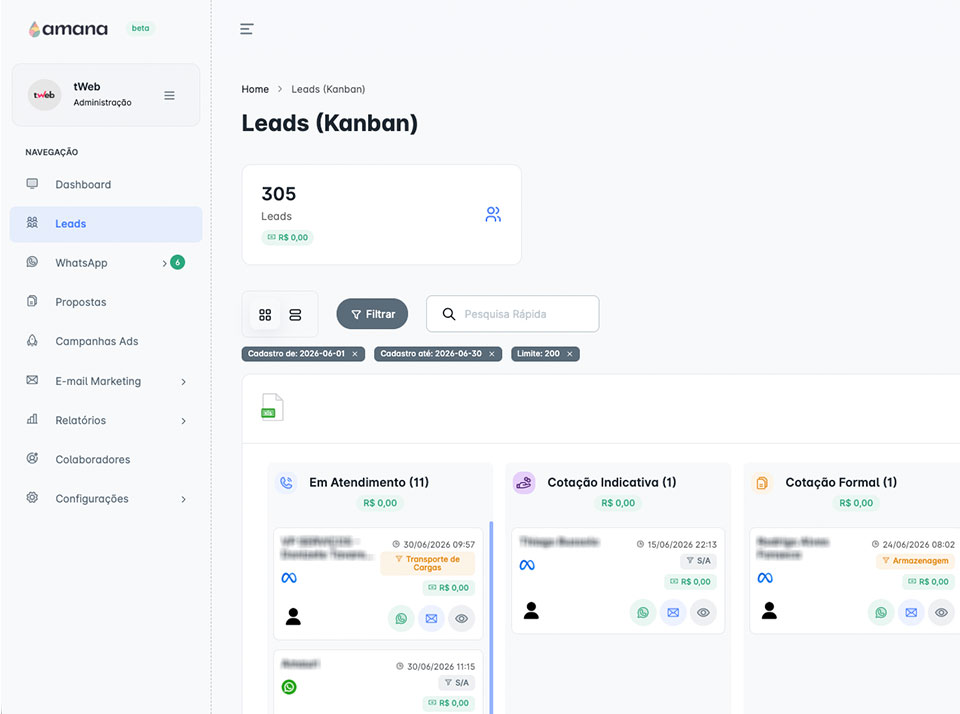View details of the 30/06/2026 09:57 card
This screenshot has width=960, height=714.
[x=462, y=618]
